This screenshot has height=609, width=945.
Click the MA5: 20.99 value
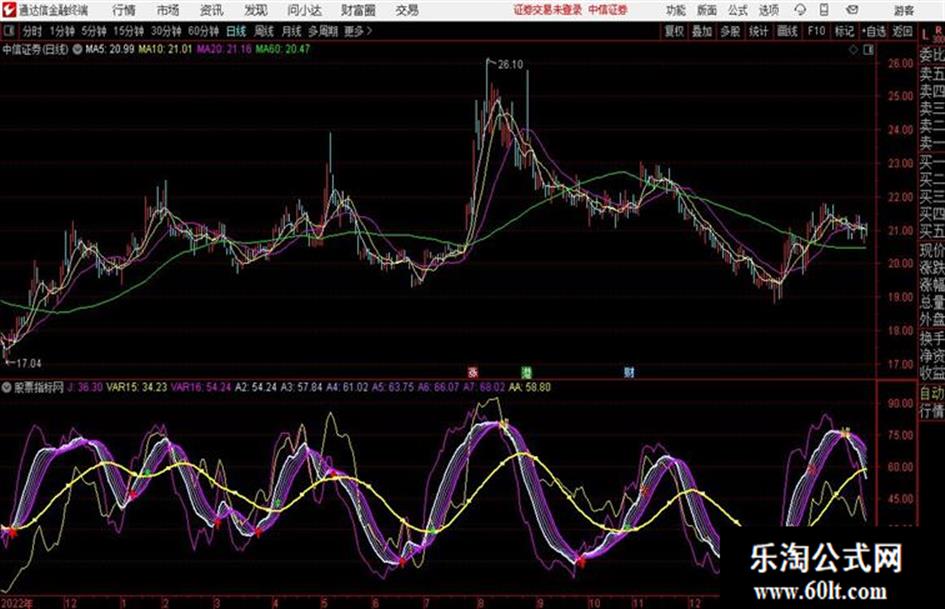(110, 49)
